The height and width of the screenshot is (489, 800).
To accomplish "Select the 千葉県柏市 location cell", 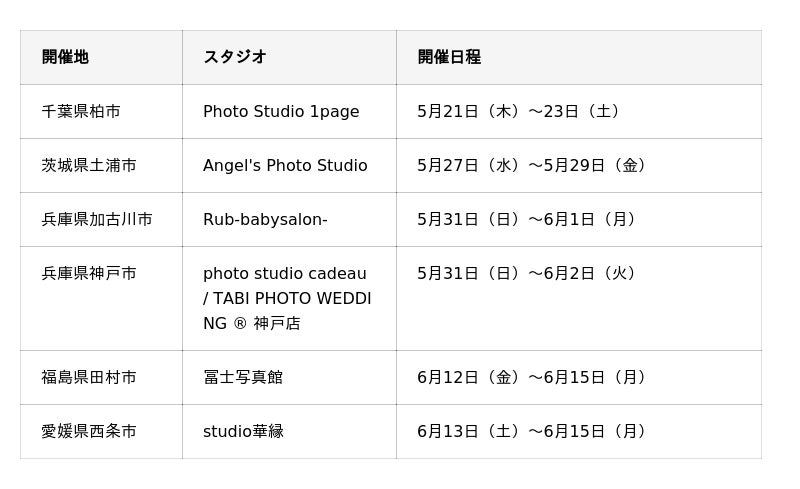I will pyautogui.click(x=81, y=111).
